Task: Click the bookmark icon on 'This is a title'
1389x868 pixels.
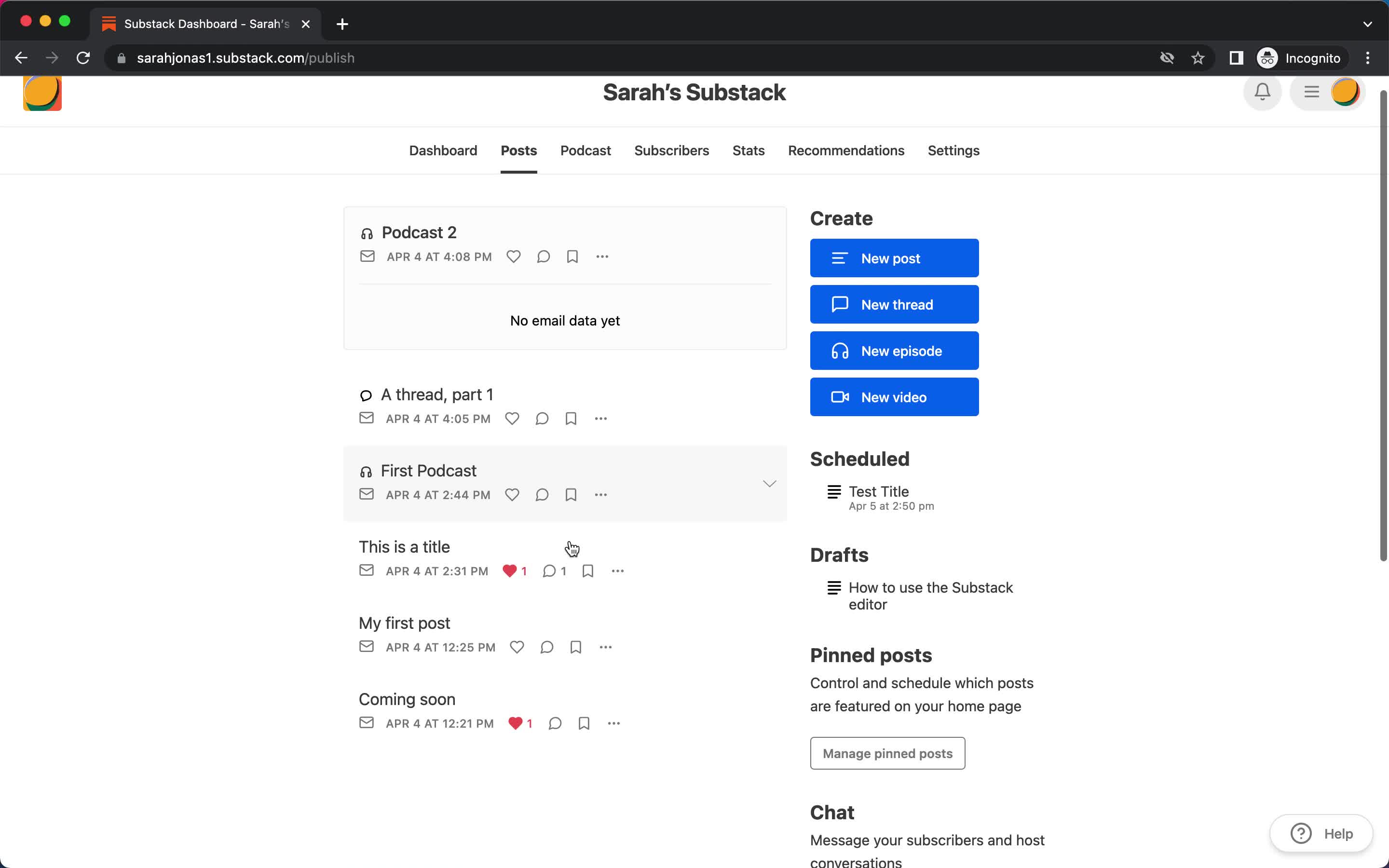Action: (588, 571)
